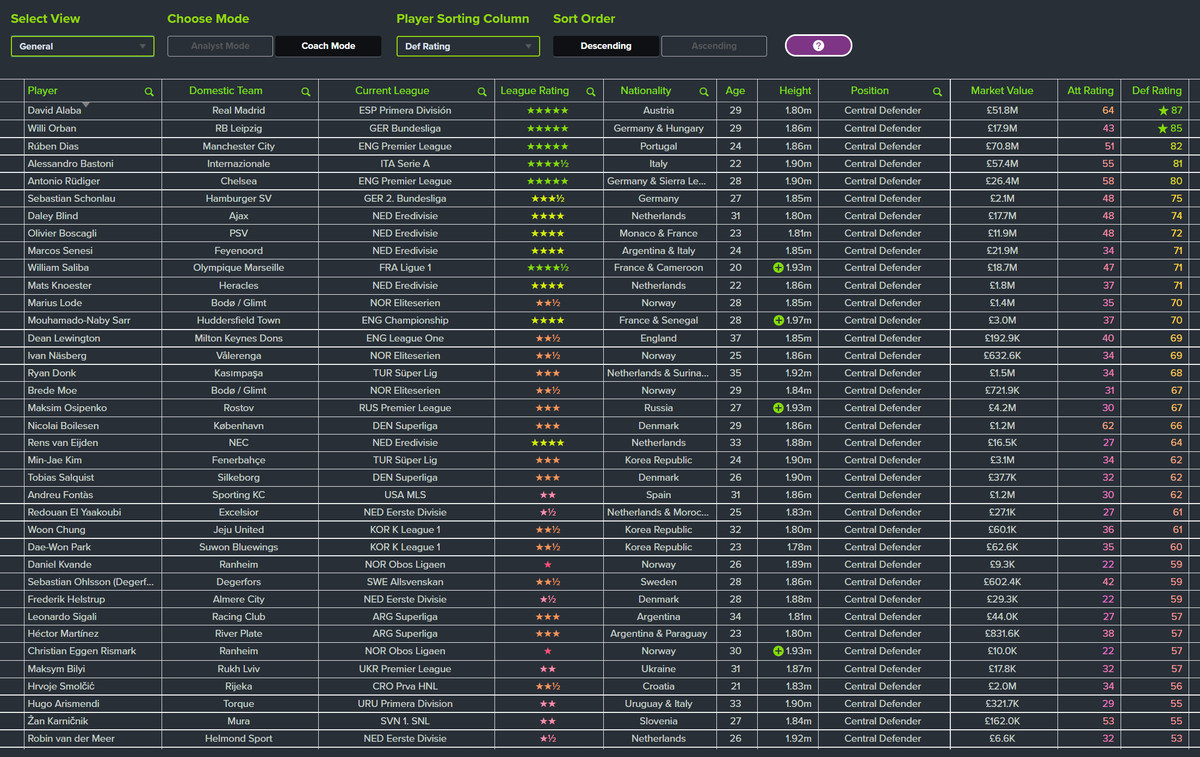Select player Rúben Dias

click(x=55, y=146)
